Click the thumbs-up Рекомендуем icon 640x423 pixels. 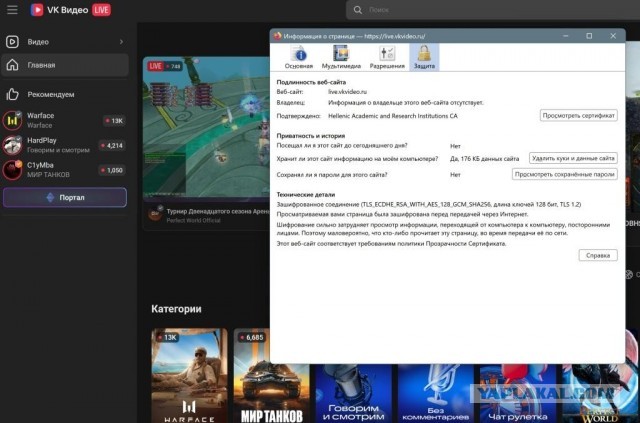[12, 94]
